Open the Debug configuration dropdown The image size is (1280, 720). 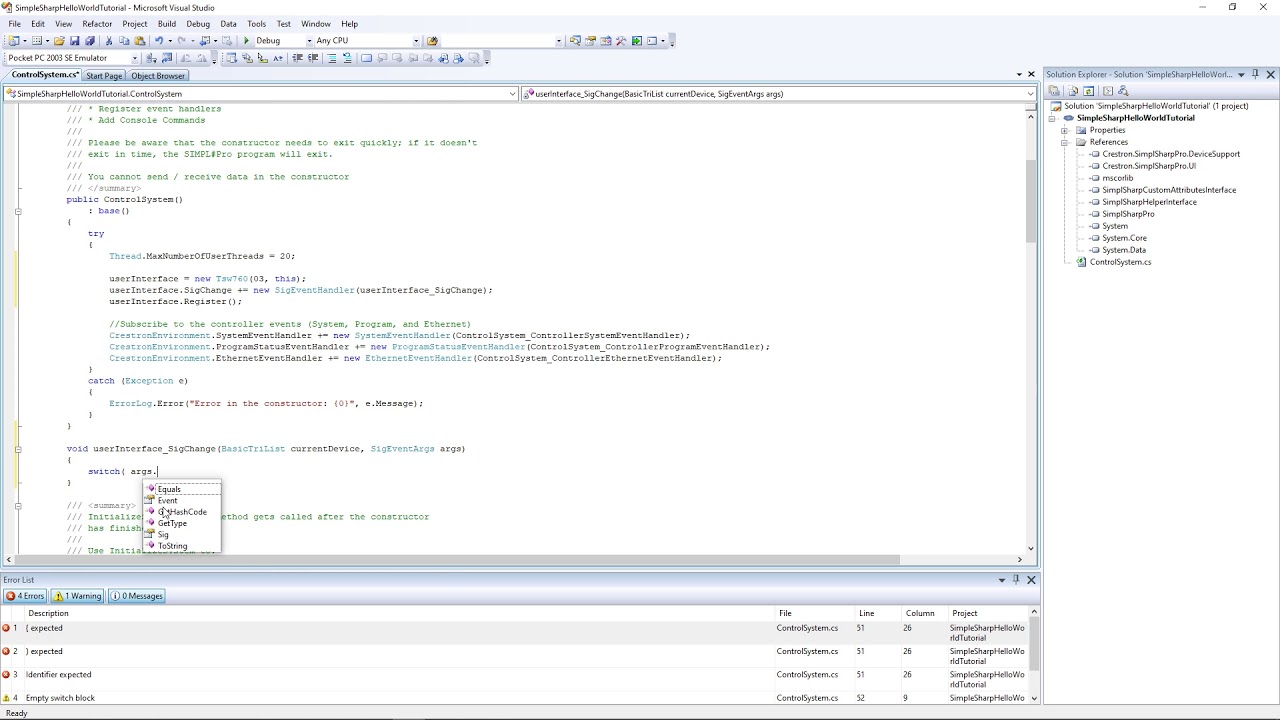pos(310,41)
